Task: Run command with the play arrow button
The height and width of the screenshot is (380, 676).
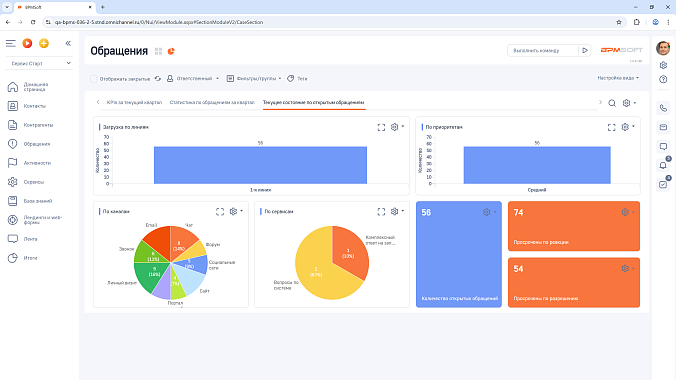Action: [x=585, y=50]
